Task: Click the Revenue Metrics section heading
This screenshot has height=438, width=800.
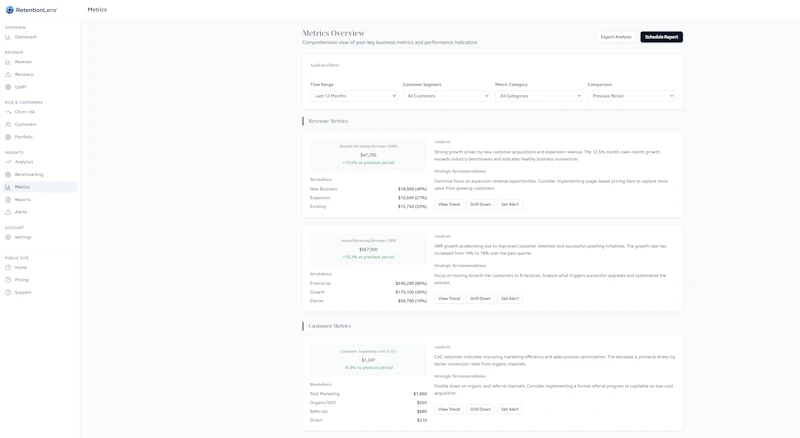Action: tap(328, 121)
